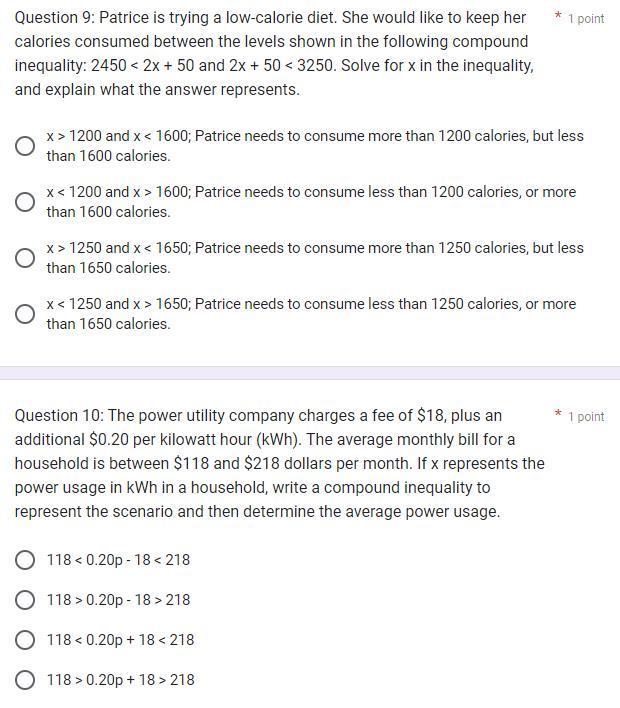
Task: Pick the radio circle for "x > 1250 and x < 1650"
Action: tap(26, 258)
